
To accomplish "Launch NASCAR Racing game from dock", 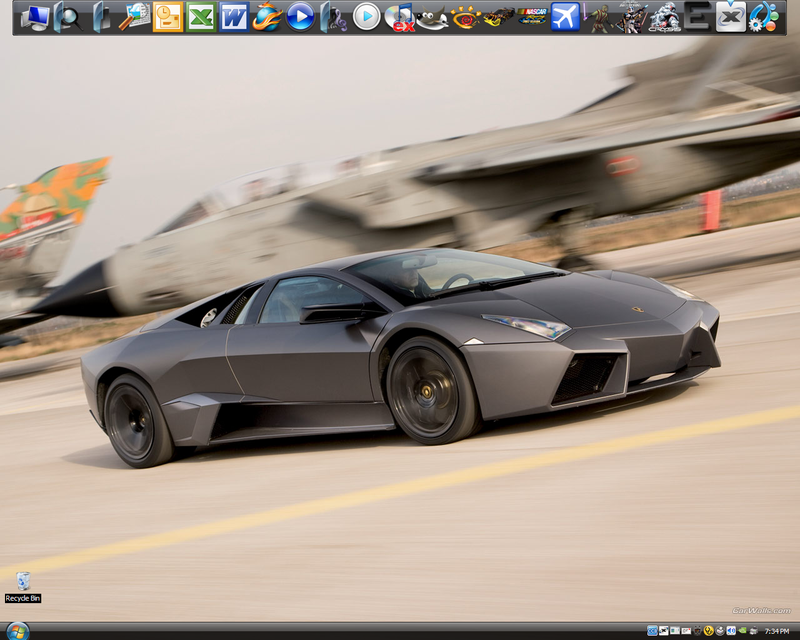I will tap(532, 16).
